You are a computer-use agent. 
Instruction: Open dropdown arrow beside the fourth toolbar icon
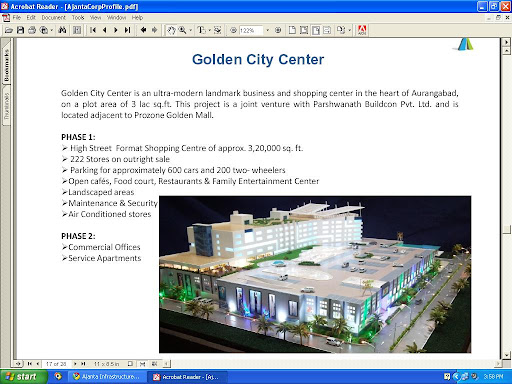click(52, 30)
